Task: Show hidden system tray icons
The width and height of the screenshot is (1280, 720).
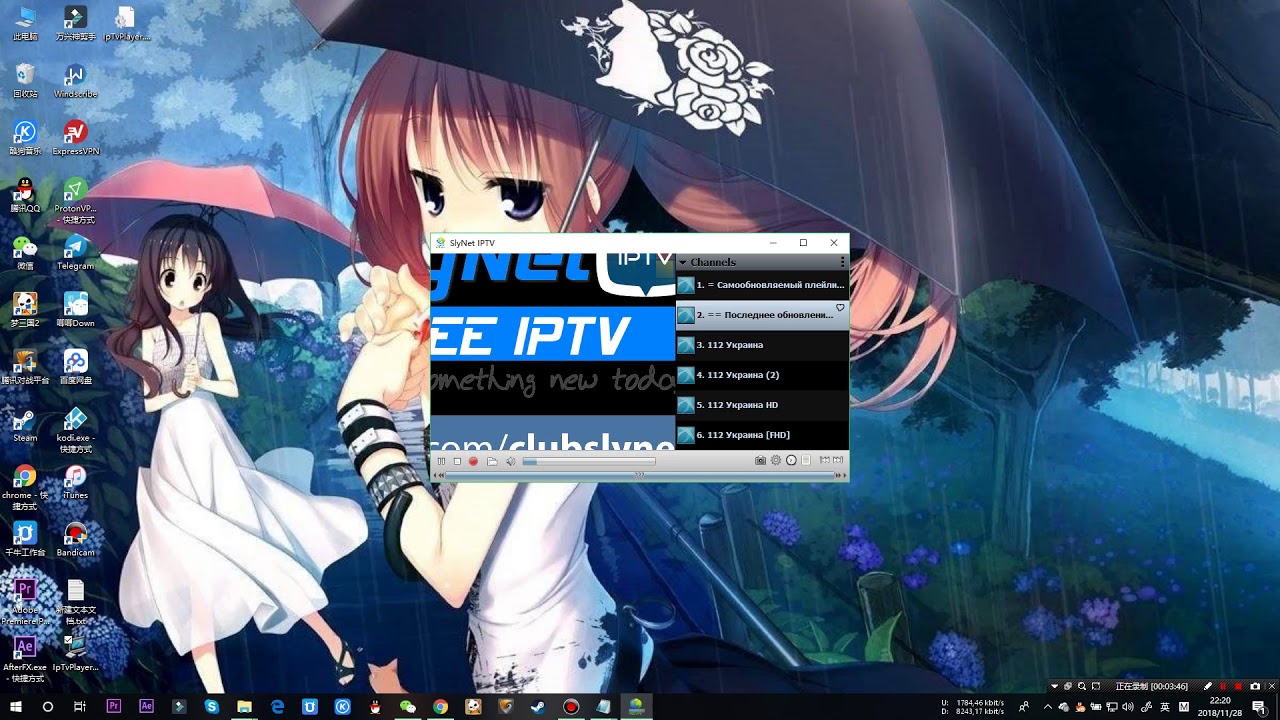Action: pos(1048,707)
